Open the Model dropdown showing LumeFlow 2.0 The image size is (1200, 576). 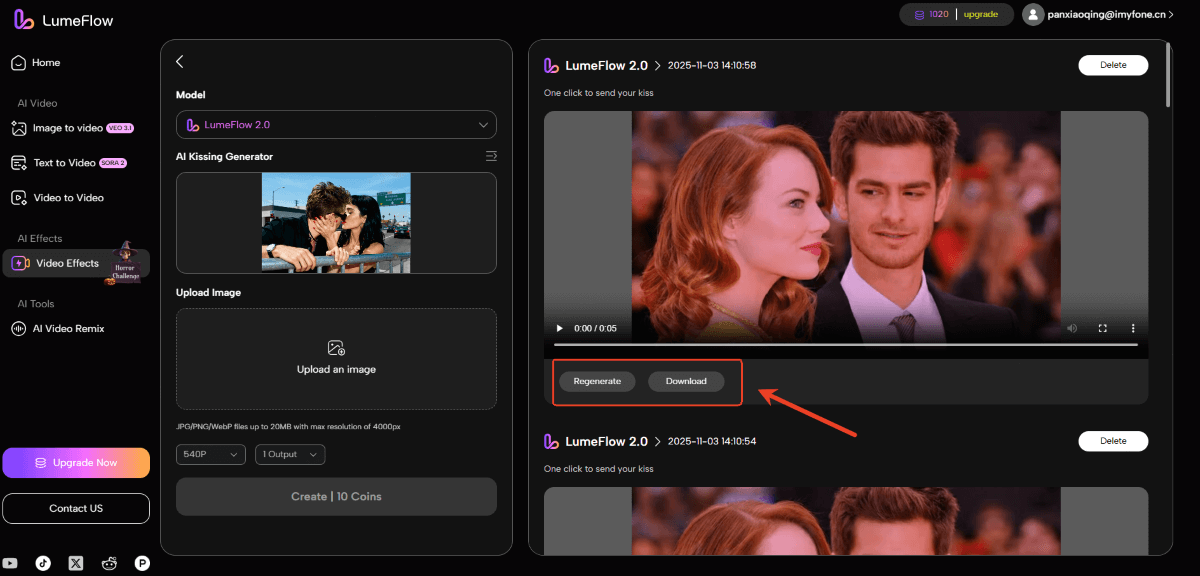click(336, 124)
